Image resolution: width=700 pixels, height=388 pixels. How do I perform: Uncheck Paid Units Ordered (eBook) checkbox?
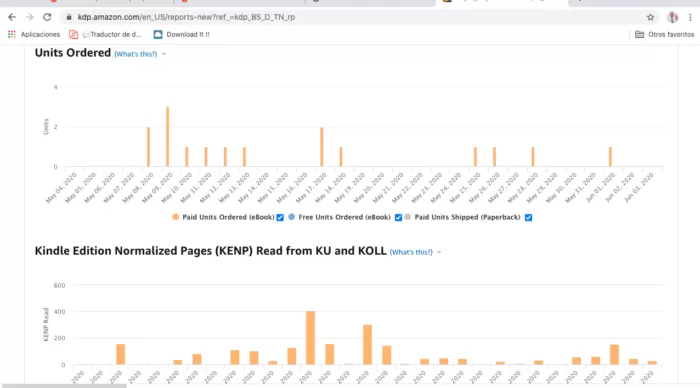pyautogui.click(x=280, y=217)
